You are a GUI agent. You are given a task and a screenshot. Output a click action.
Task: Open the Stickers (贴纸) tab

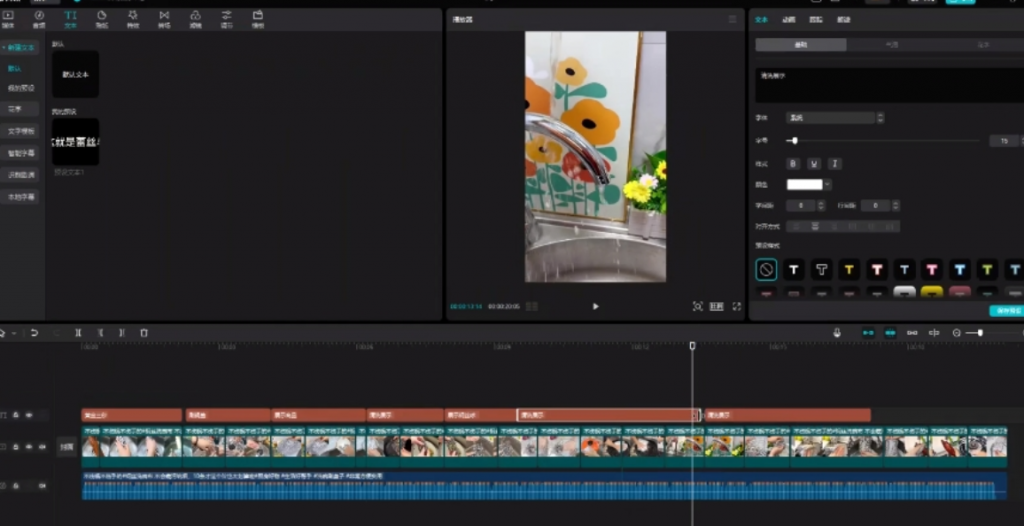coord(102,19)
